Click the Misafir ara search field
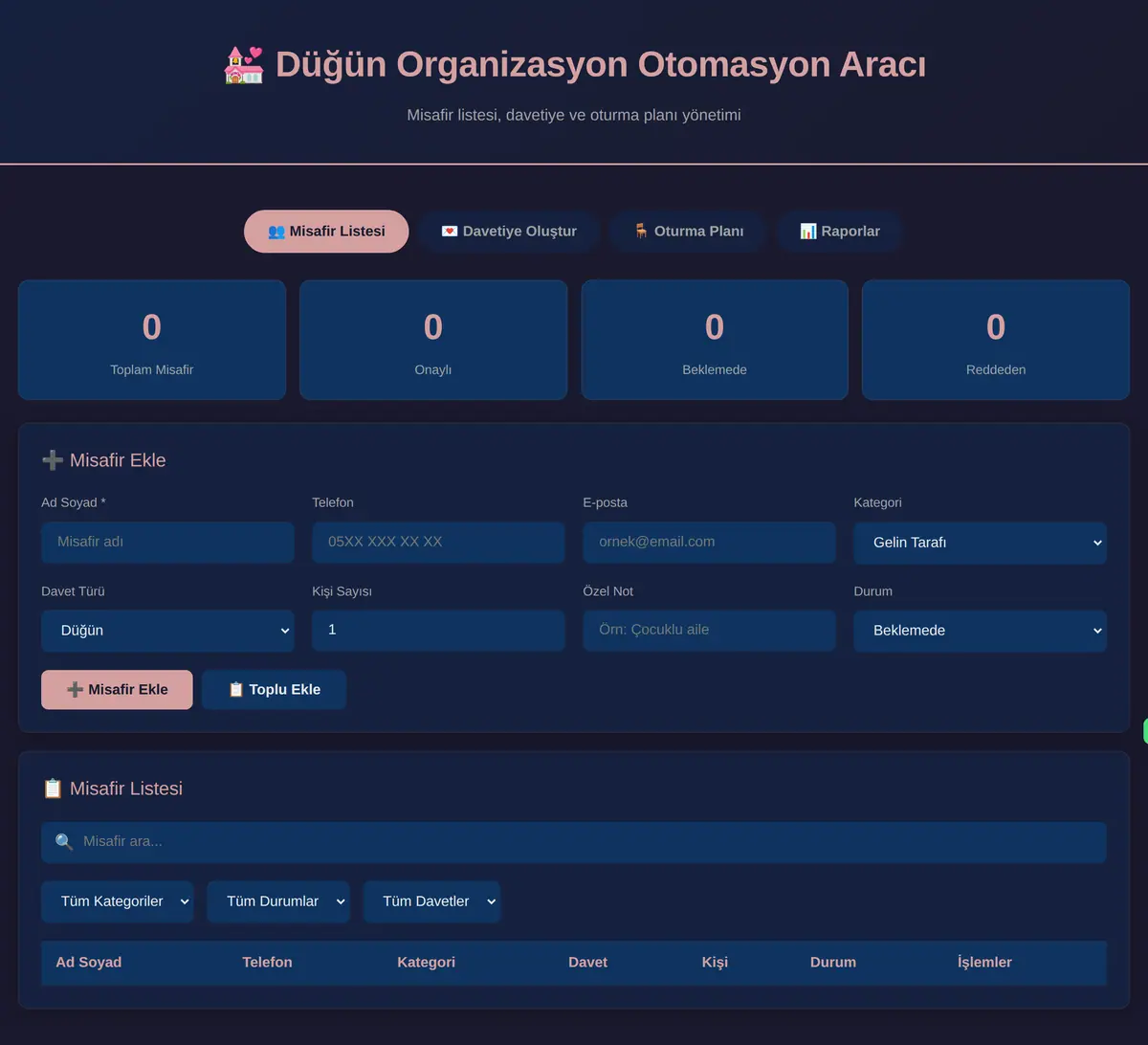This screenshot has height=1045, width=1148. [574, 842]
